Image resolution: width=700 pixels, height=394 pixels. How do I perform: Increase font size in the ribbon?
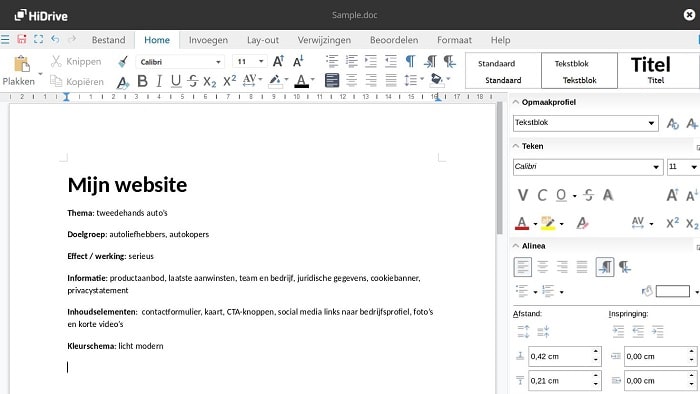tap(279, 61)
